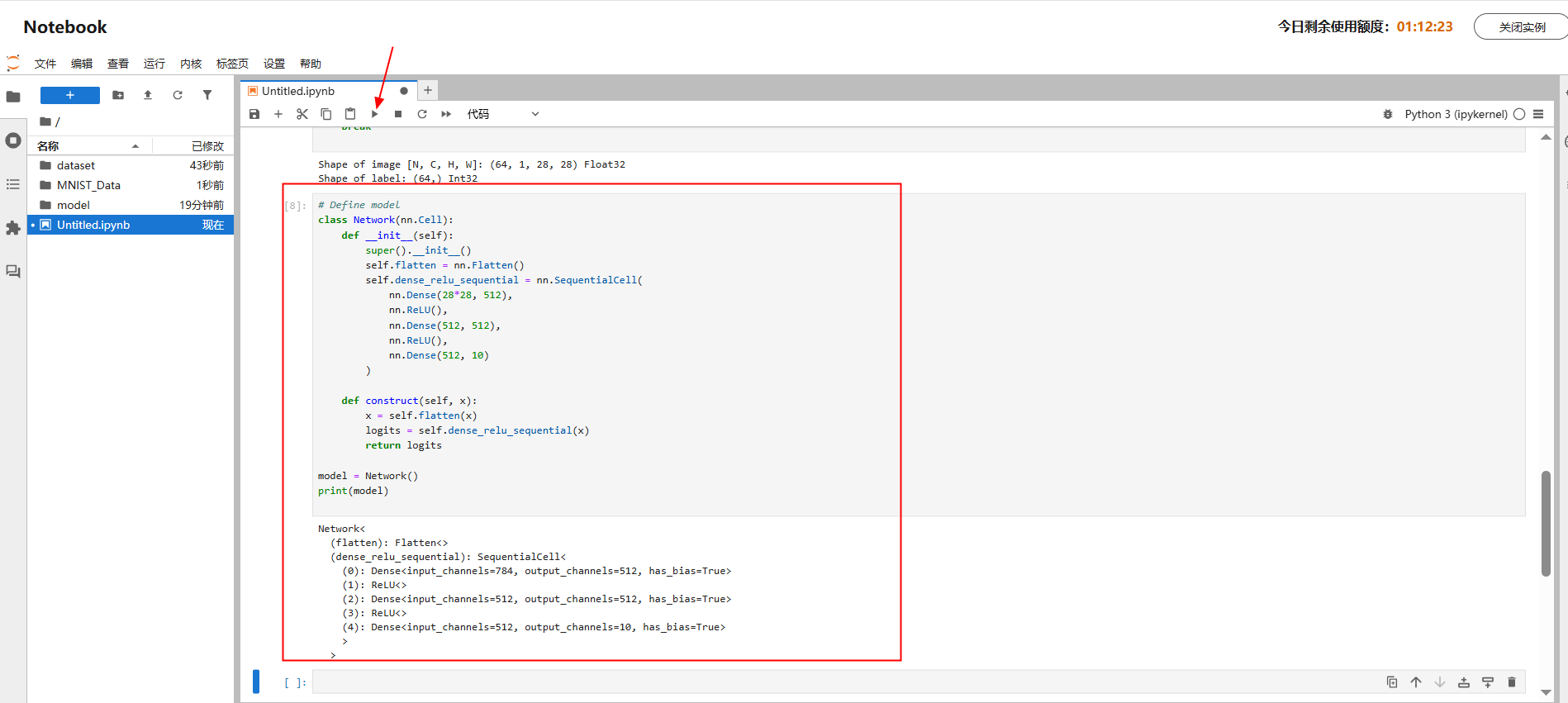Run the selected cell
The image size is (1568, 703).
374,114
